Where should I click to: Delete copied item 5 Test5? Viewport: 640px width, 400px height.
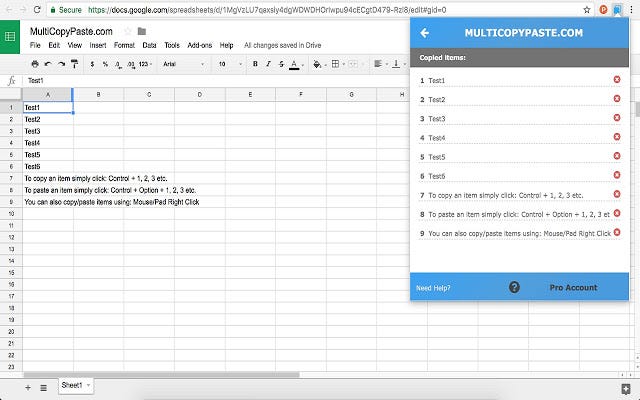coord(617,156)
